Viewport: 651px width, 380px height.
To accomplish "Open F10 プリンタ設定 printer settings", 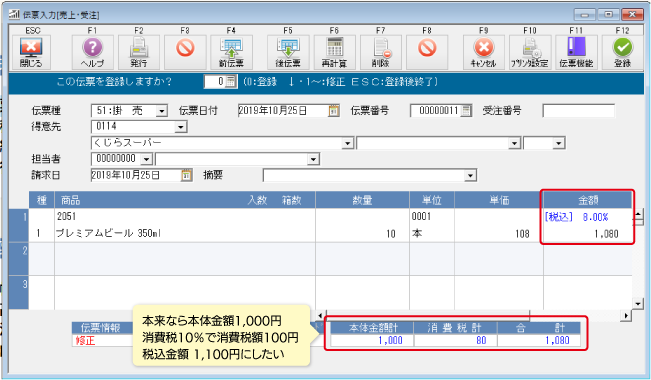I will point(530,52).
